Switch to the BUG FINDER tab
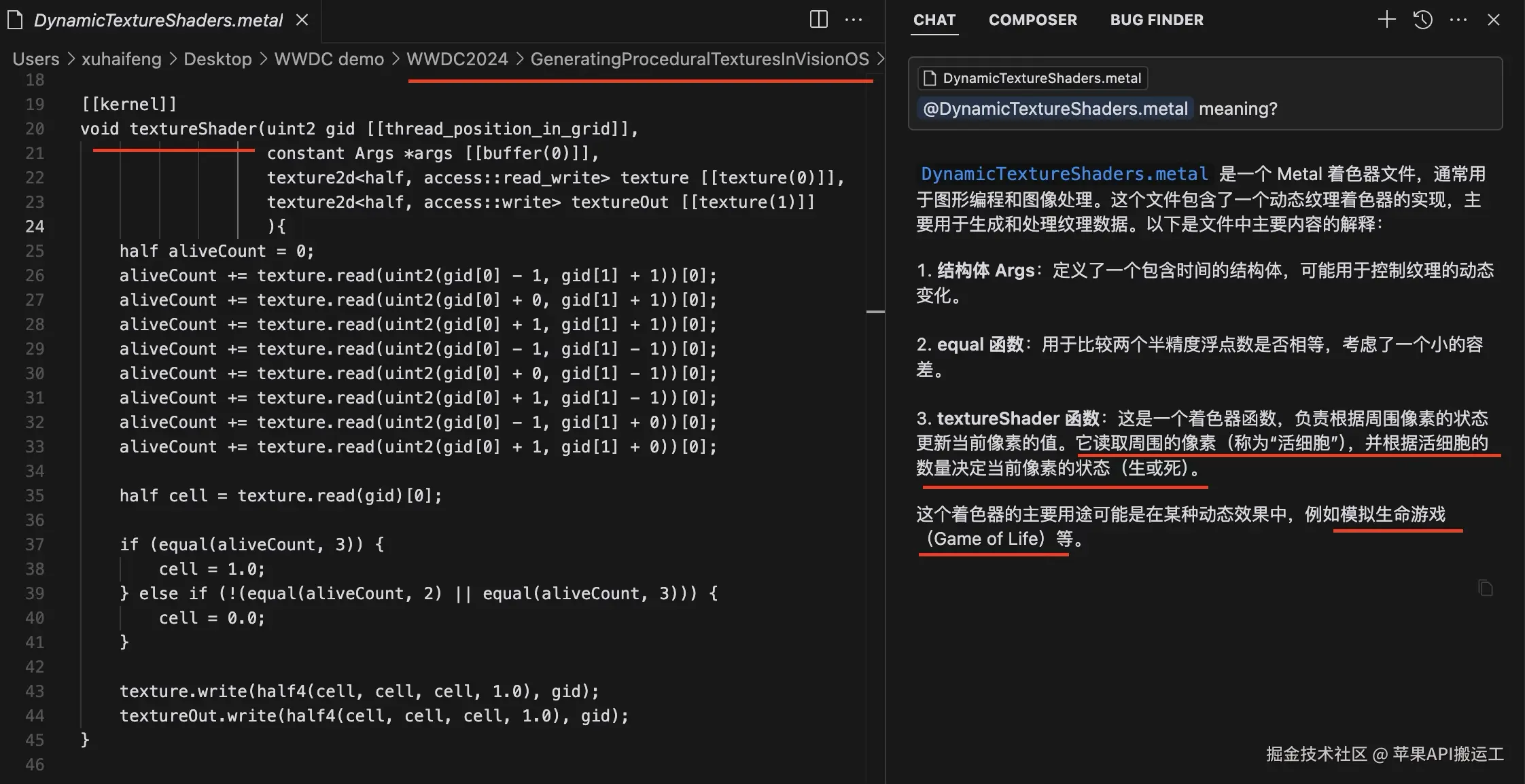Screen dimensions: 1525x784 (1156, 20)
